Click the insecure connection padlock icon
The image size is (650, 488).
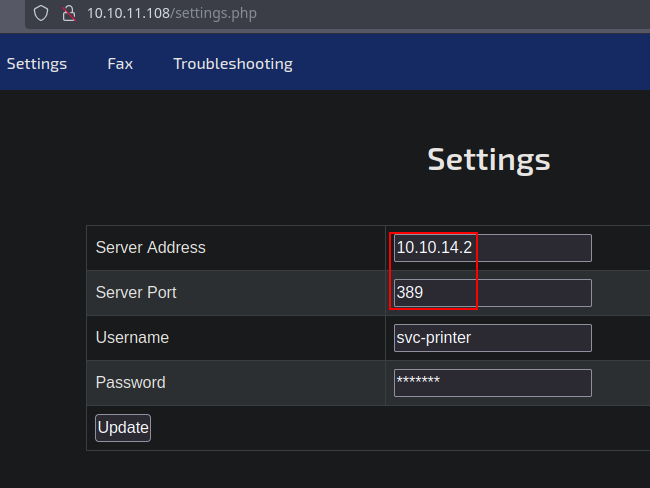(x=69, y=13)
